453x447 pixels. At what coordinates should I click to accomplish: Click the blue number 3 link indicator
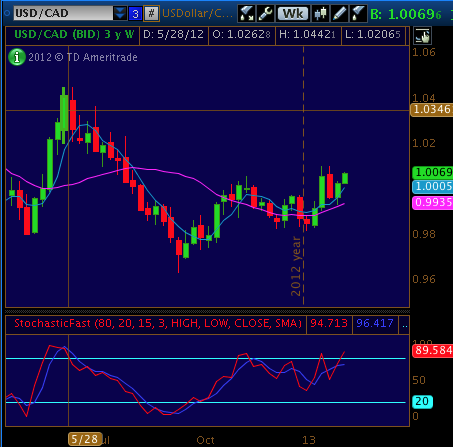(x=135, y=14)
